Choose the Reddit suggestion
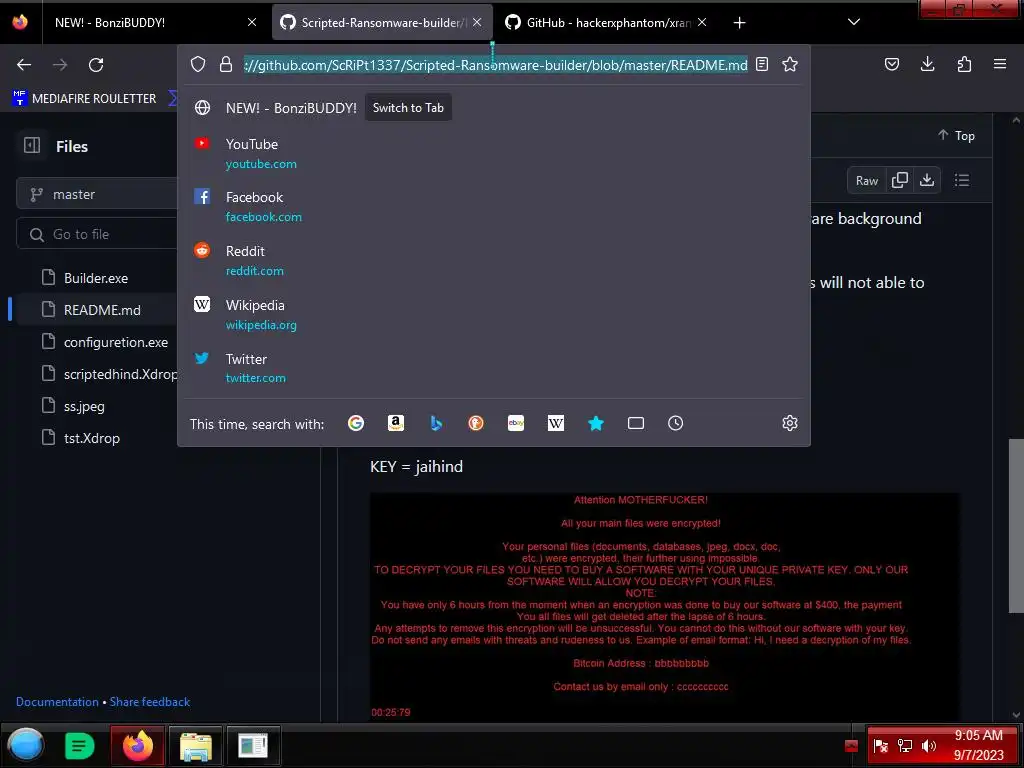 (493, 261)
